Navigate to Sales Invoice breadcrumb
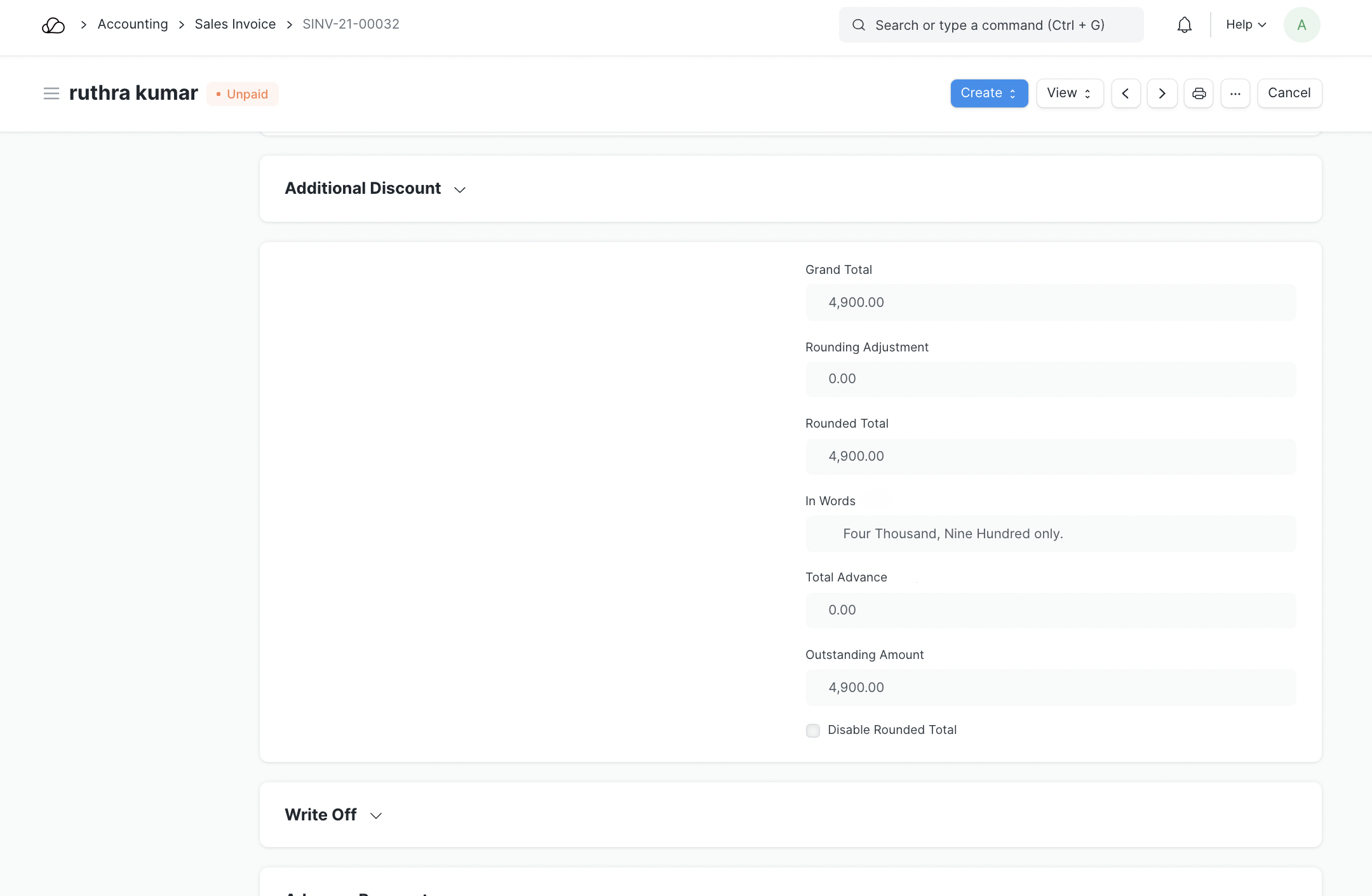 (235, 24)
